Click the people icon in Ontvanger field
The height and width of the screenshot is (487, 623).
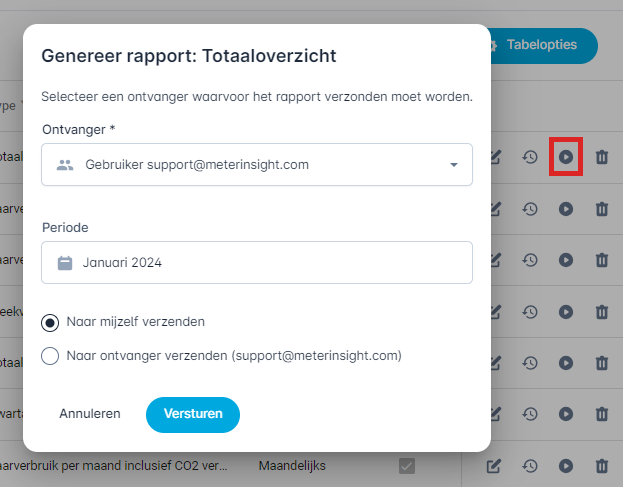click(65, 164)
